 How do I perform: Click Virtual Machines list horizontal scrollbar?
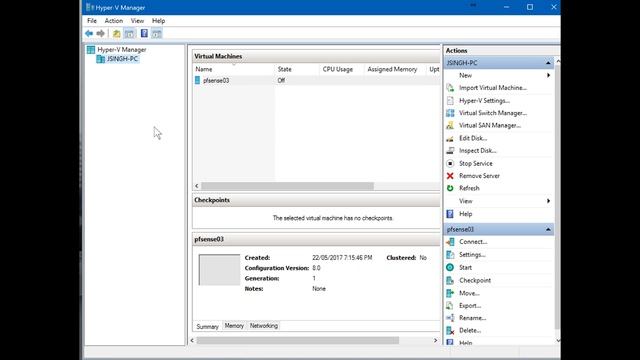(287, 186)
